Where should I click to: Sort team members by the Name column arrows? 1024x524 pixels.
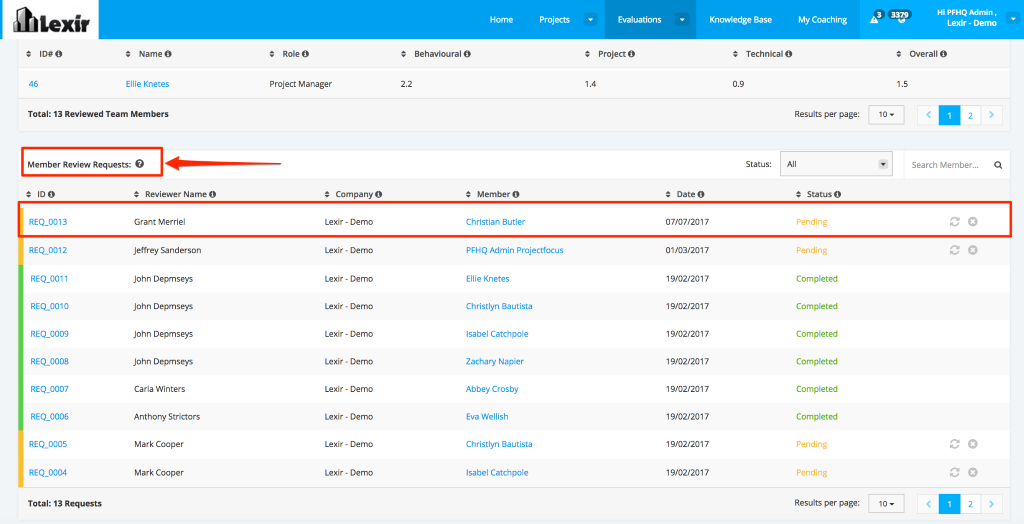[129, 54]
